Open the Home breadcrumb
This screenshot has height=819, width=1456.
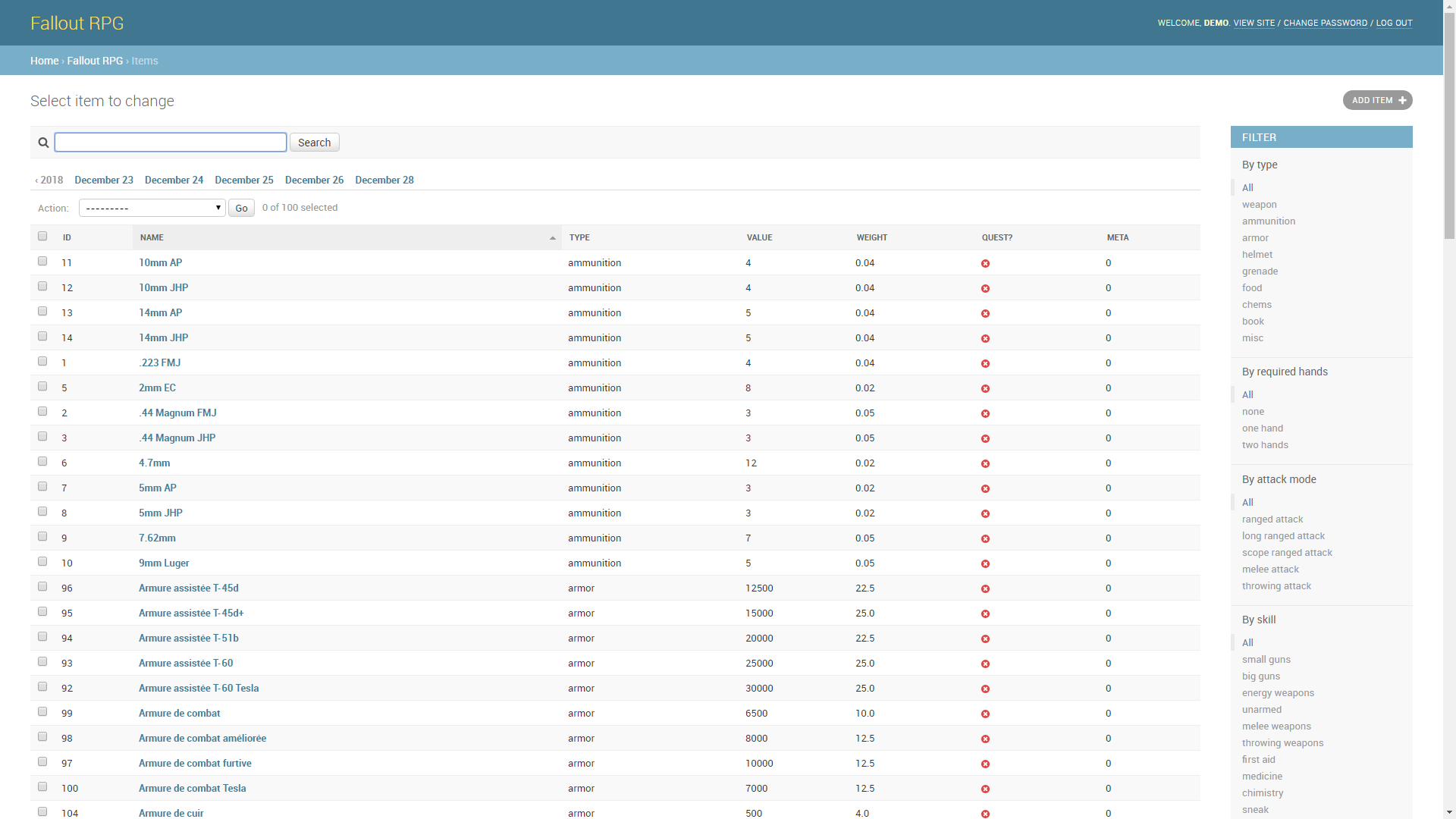pos(44,61)
